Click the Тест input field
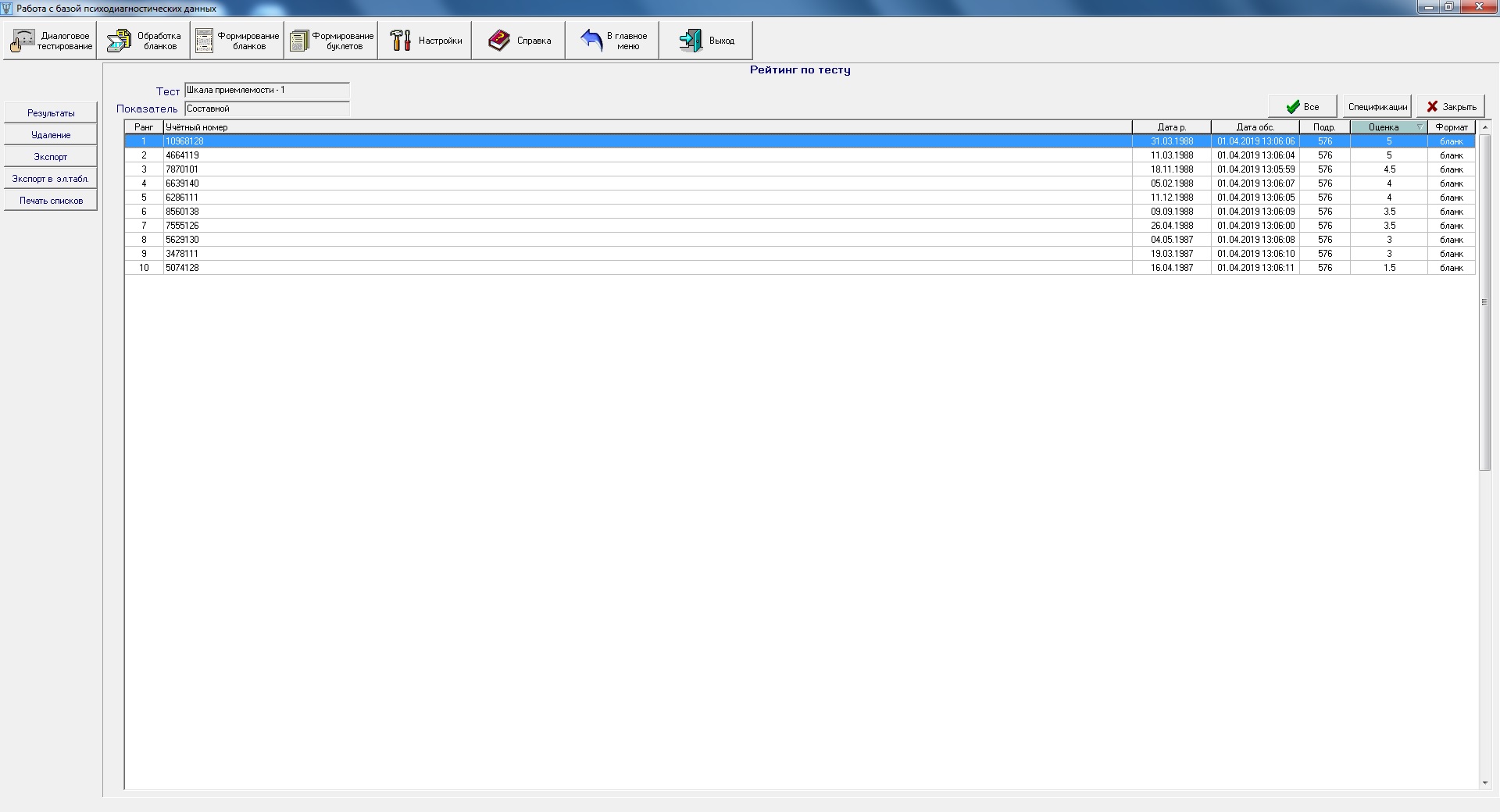Screen dimensions: 1500x812 pyautogui.click(x=266, y=91)
